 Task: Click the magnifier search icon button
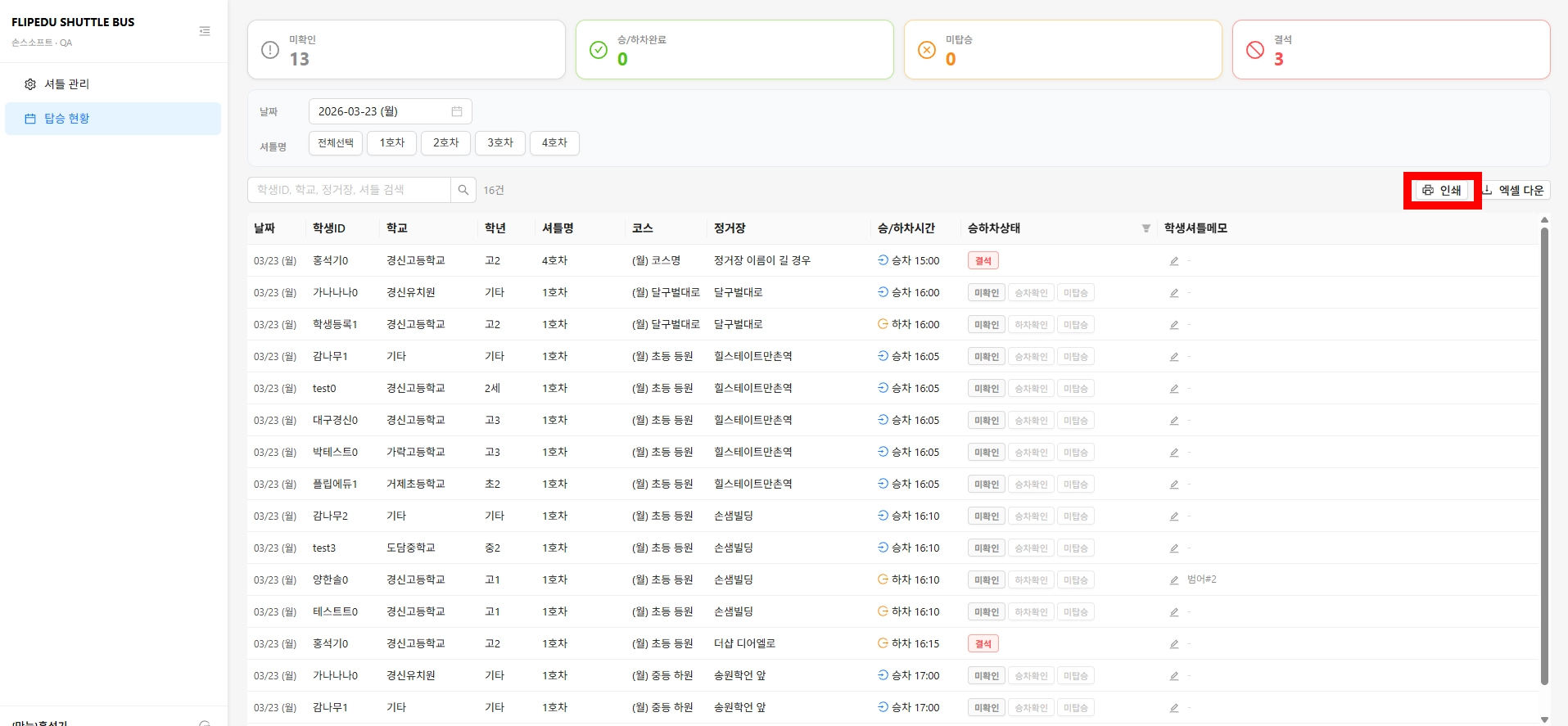pos(463,190)
